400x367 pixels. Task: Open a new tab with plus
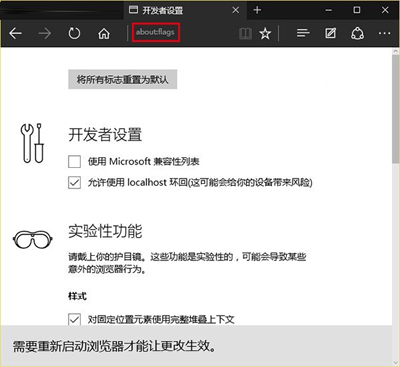[257, 10]
